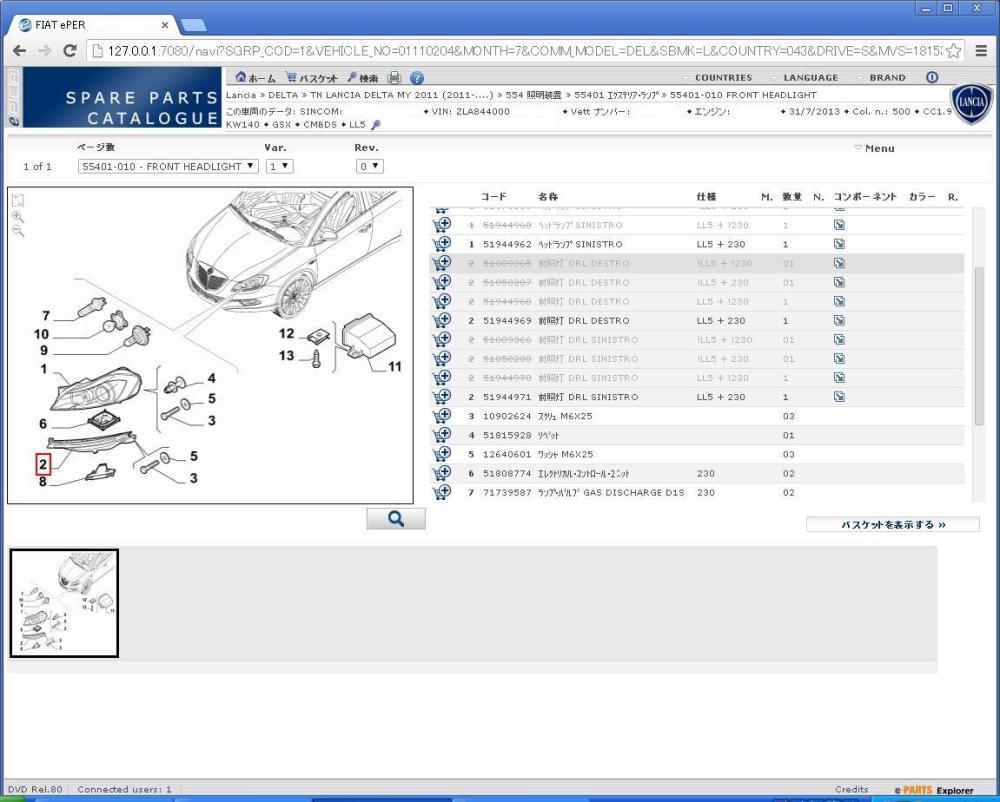Click the コード column header

[x=494, y=197]
